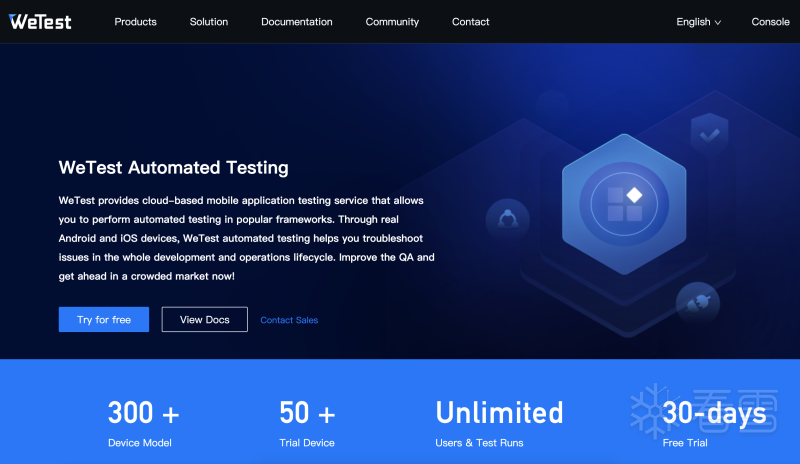Expand the English language dropdown
The height and width of the screenshot is (464, 800).
(x=698, y=21)
